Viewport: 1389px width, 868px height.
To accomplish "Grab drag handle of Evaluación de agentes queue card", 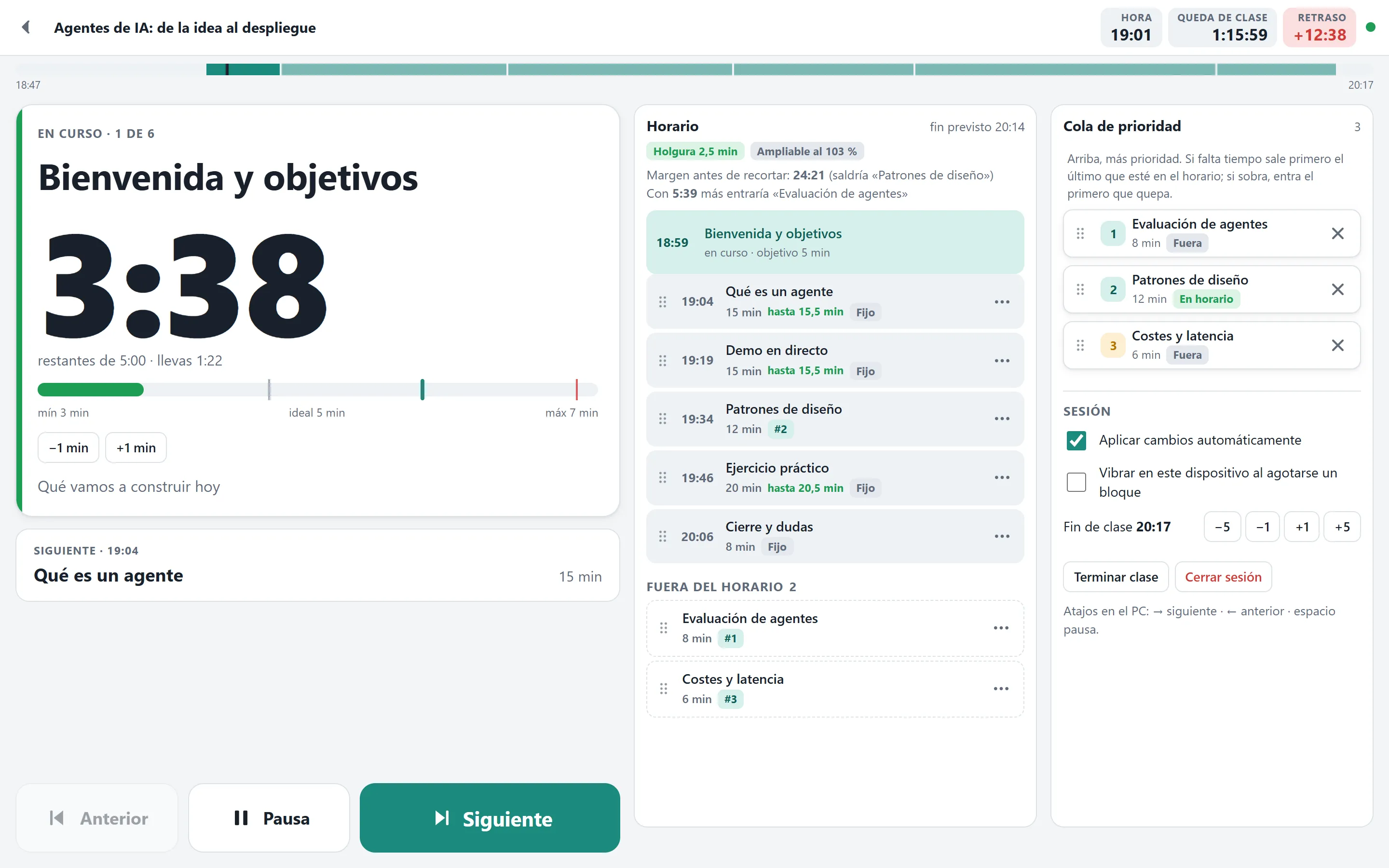I will 1080,234.
